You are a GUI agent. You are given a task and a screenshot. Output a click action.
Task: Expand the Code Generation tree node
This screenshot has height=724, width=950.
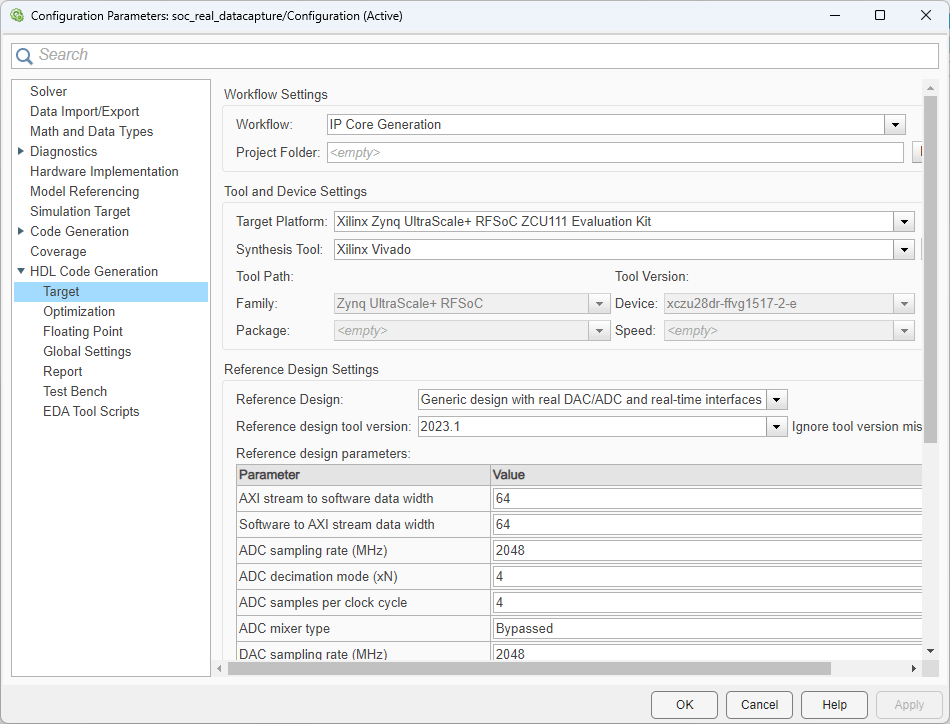tap(21, 231)
